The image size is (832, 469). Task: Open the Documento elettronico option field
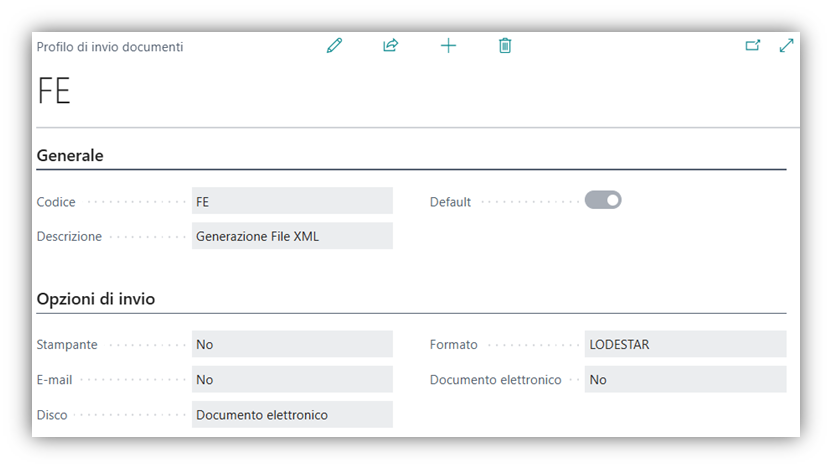pyautogui.click(x=685, y=380)
